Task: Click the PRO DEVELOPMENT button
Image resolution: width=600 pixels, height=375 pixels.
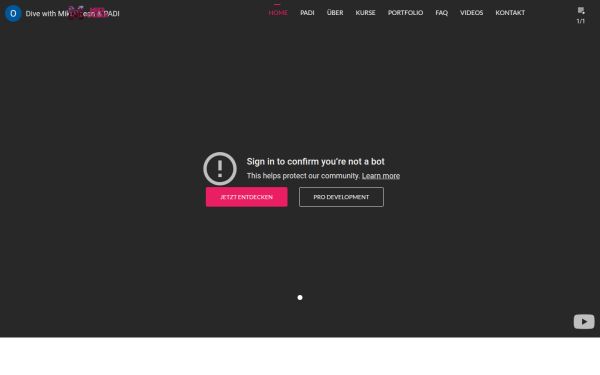Action: click(341, 197)
